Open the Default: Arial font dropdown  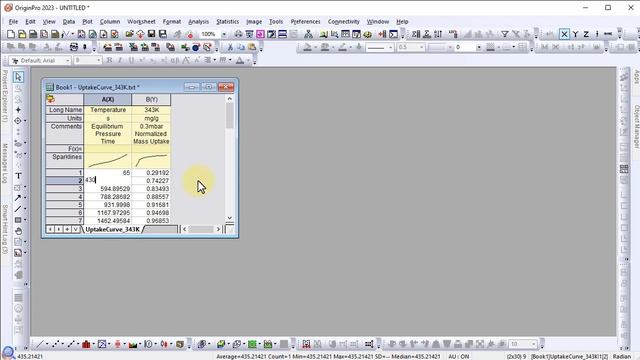pyautogui.click(x=68, y=60)
